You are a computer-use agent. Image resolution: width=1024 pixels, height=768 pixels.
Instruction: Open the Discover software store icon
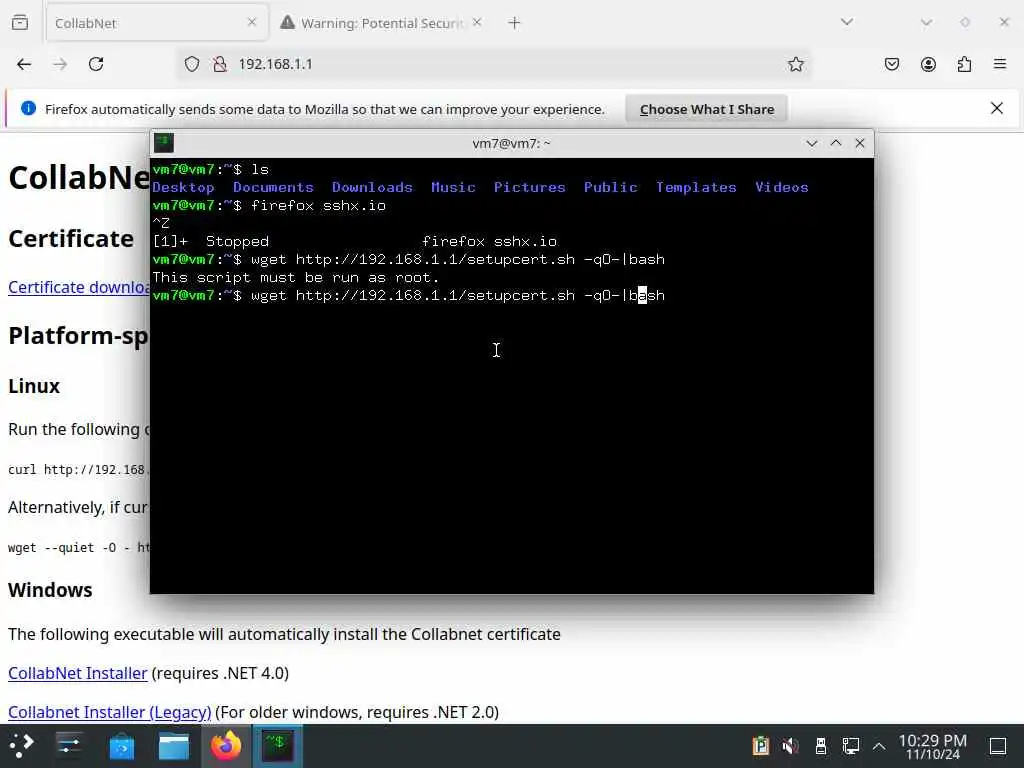tap(121, 746)
